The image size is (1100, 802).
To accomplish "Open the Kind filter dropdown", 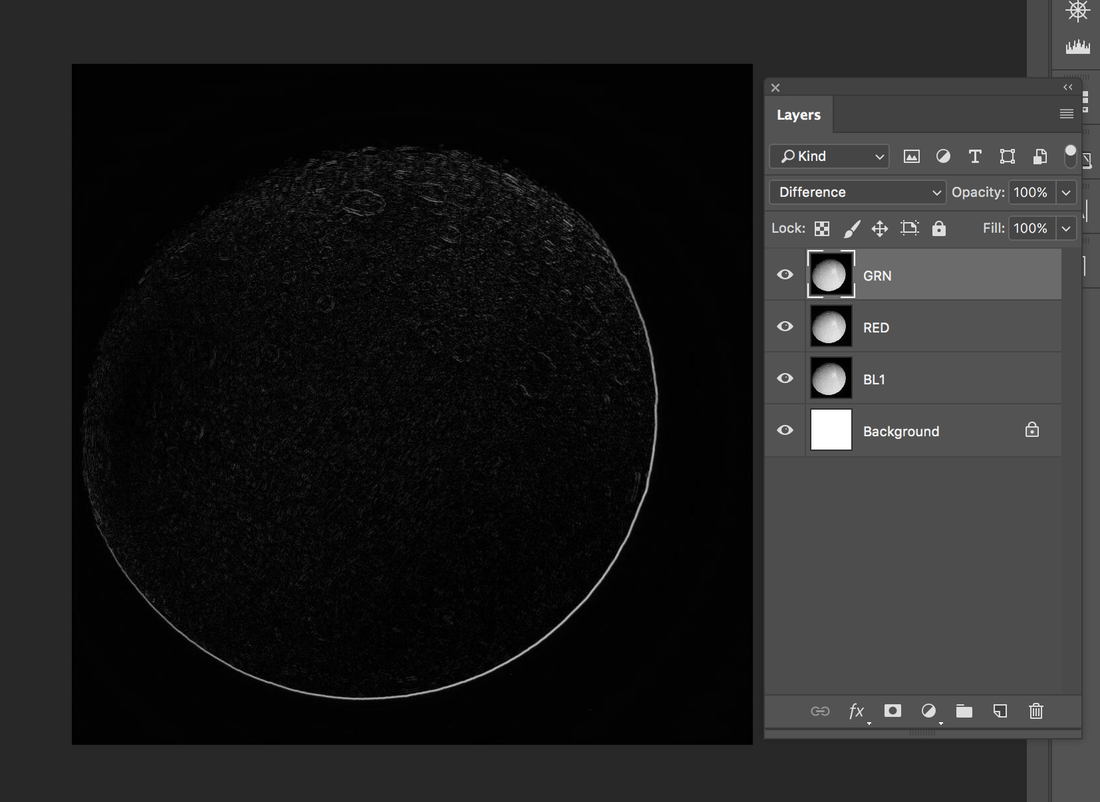I will pos(829,156).
